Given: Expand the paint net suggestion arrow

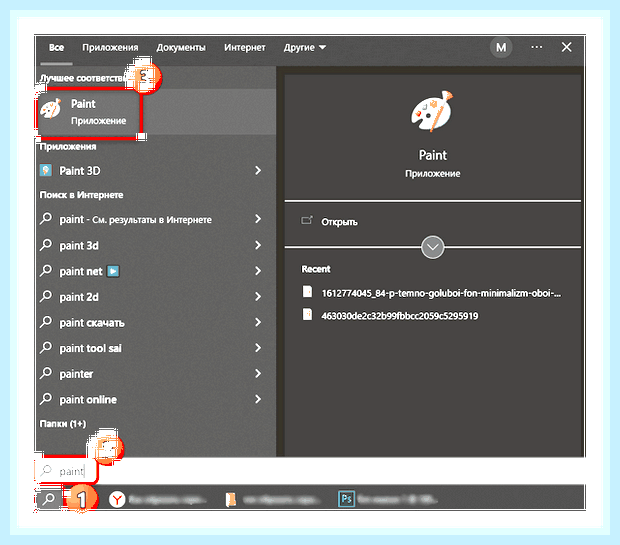Looking at the screenshot, I should coord(258,271).
